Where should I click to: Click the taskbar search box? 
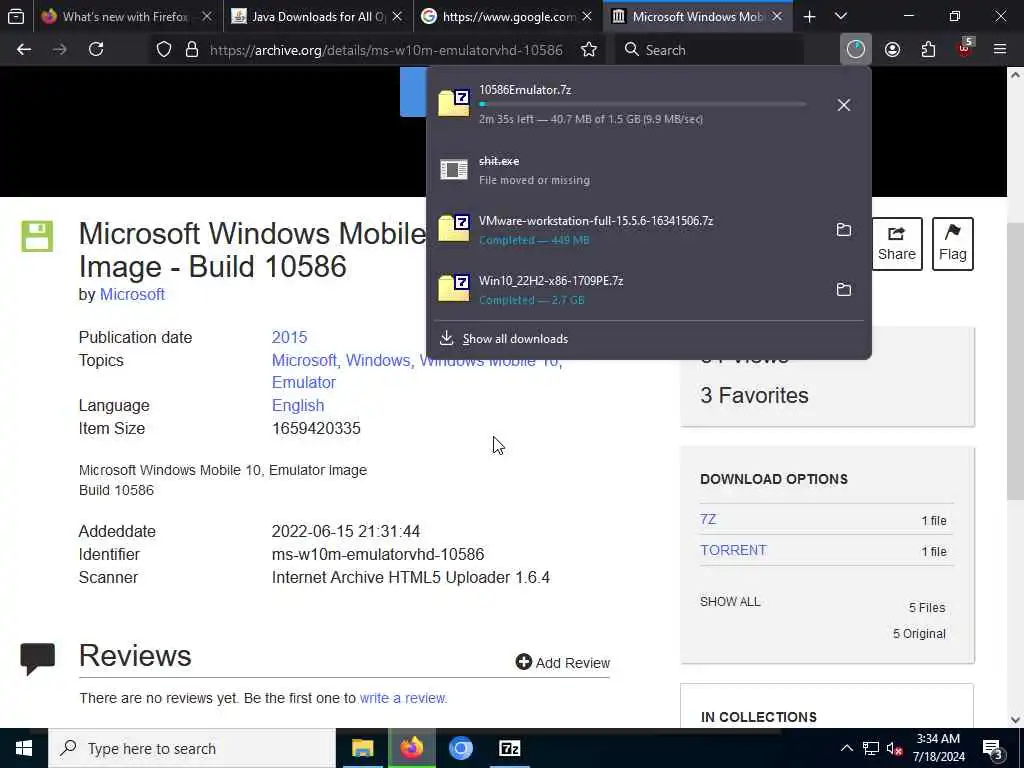(191, 748)
